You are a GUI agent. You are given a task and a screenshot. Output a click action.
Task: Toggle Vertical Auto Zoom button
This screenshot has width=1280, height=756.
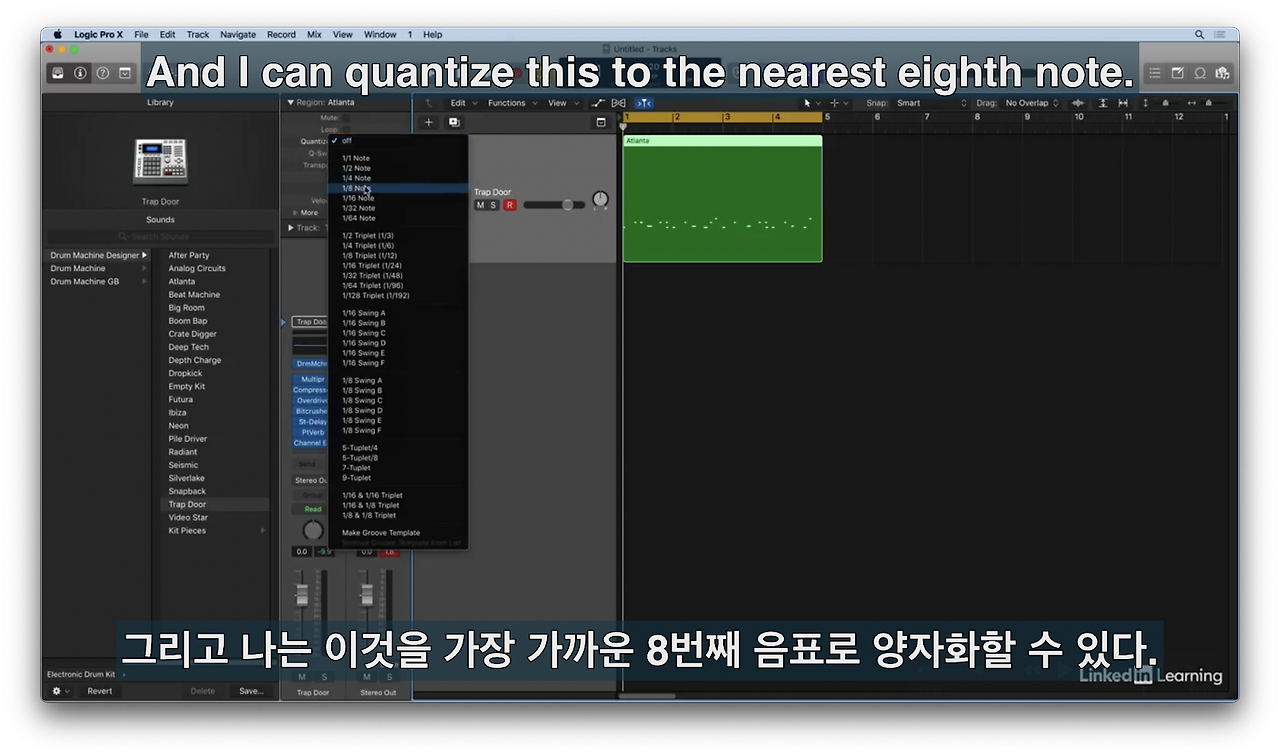1103,103
